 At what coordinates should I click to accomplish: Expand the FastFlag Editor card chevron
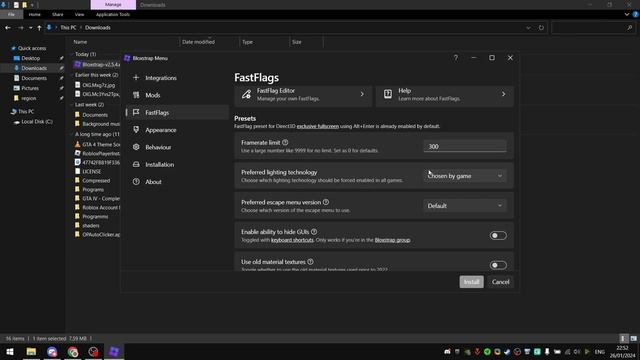coord(362,94)
